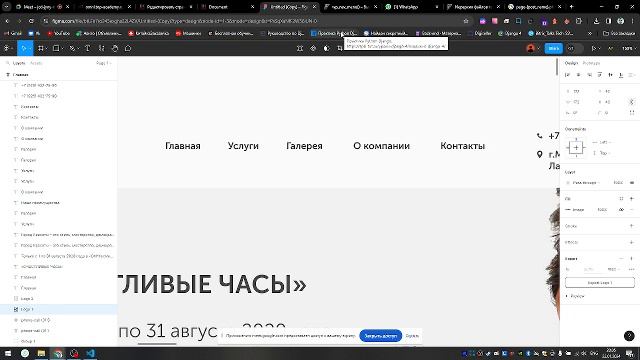
Task: Open the Figma main menu icon
Action: [6, 48]
